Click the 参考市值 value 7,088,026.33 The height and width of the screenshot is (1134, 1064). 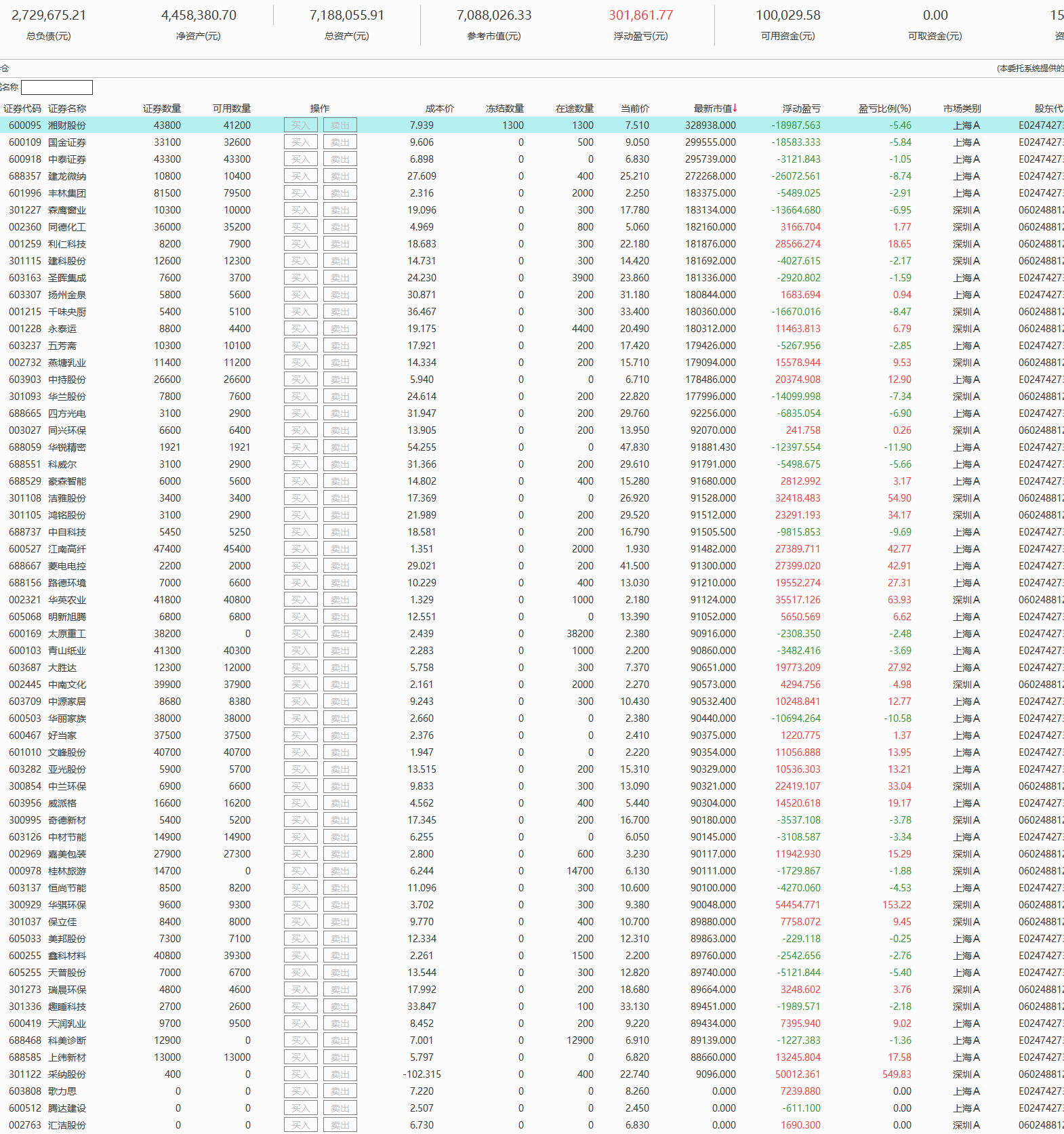pos(494,15)
